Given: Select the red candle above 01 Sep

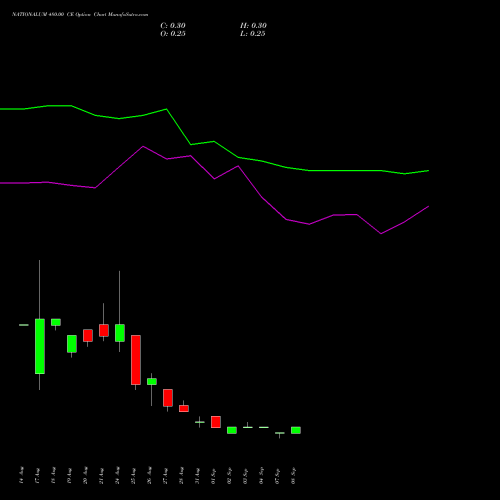Looking at the screenshot, I should [x=216, y=422].
